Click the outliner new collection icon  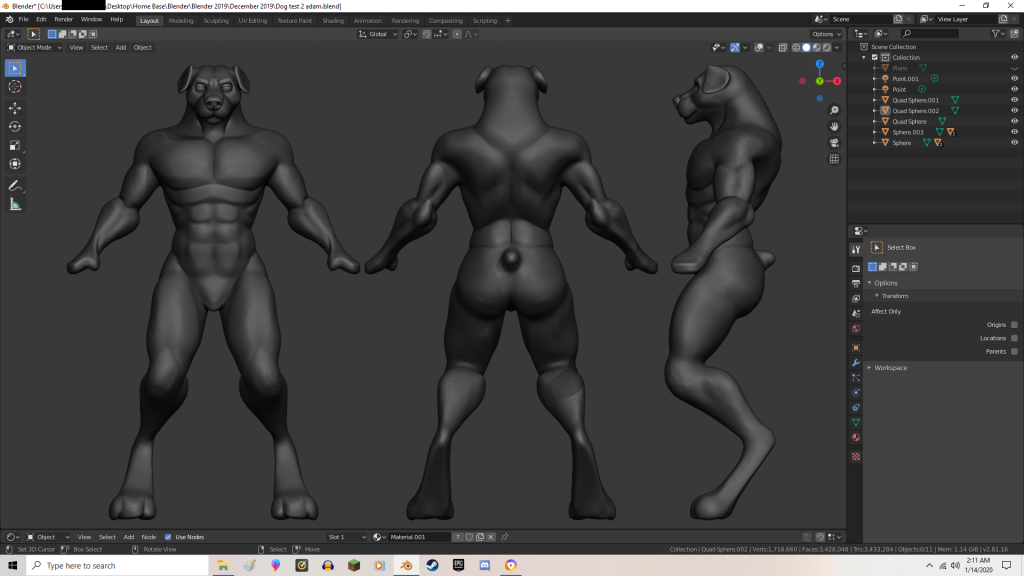point(1014,34)
